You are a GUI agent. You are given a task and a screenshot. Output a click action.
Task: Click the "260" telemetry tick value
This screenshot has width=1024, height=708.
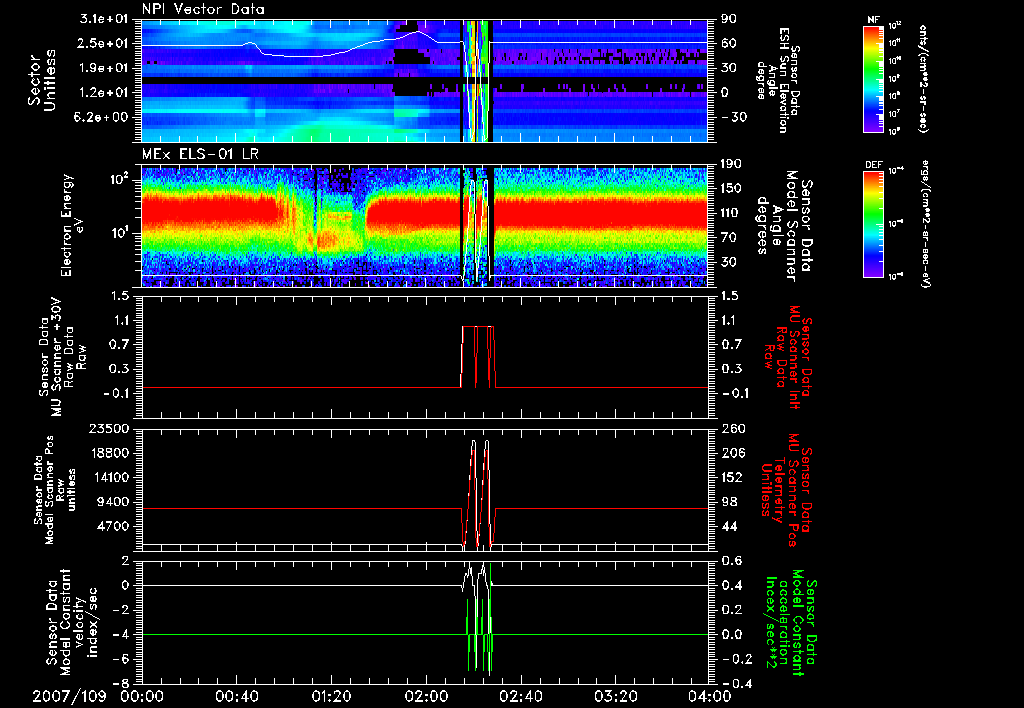pyautogui.click(x=733, y=429)
